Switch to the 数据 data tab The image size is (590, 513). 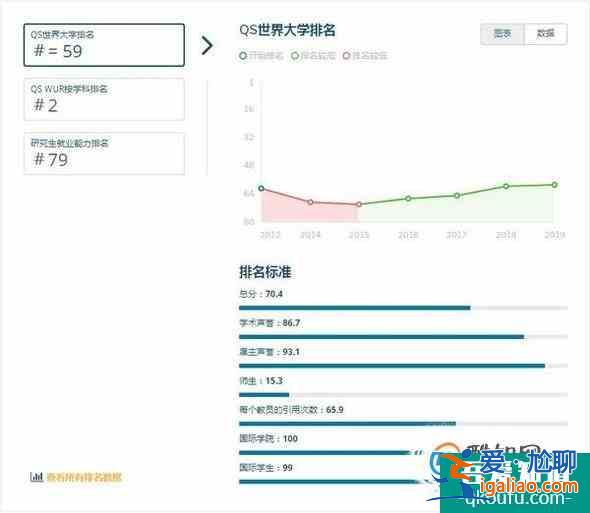(546, 34)
